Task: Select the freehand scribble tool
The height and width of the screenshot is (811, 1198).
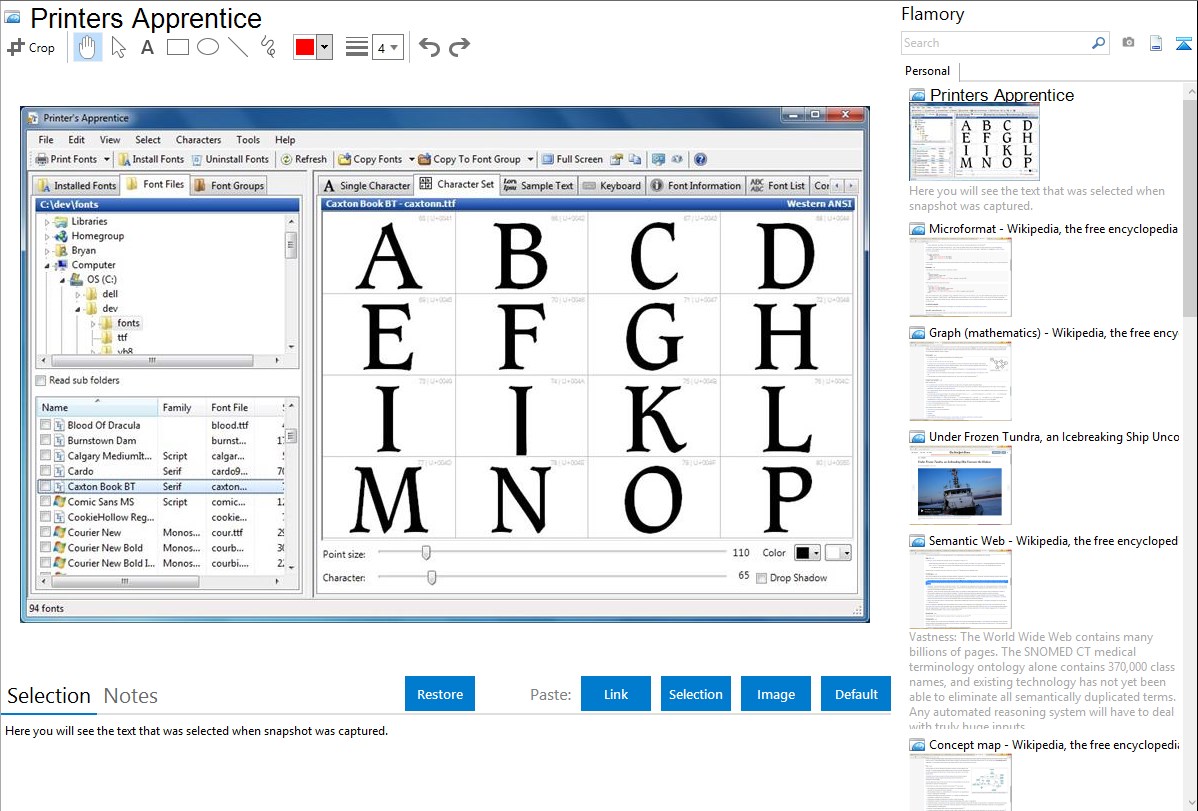Action: pos(268,47)
